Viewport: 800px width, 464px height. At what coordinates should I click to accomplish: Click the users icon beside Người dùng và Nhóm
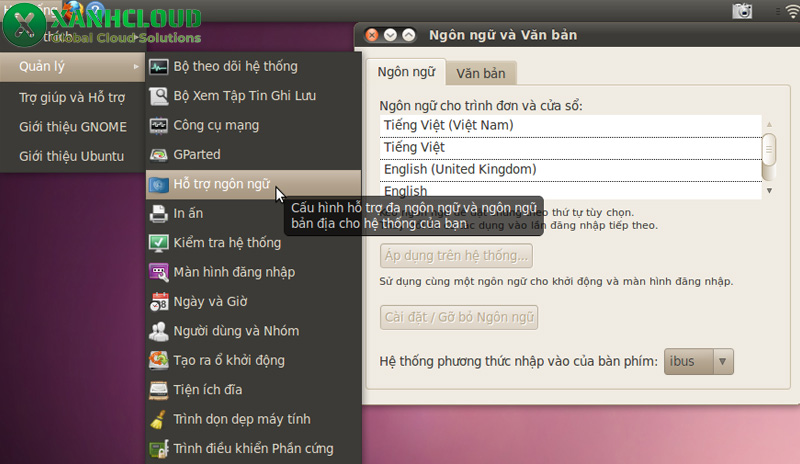pyautogui.click(x=158, y=331)
